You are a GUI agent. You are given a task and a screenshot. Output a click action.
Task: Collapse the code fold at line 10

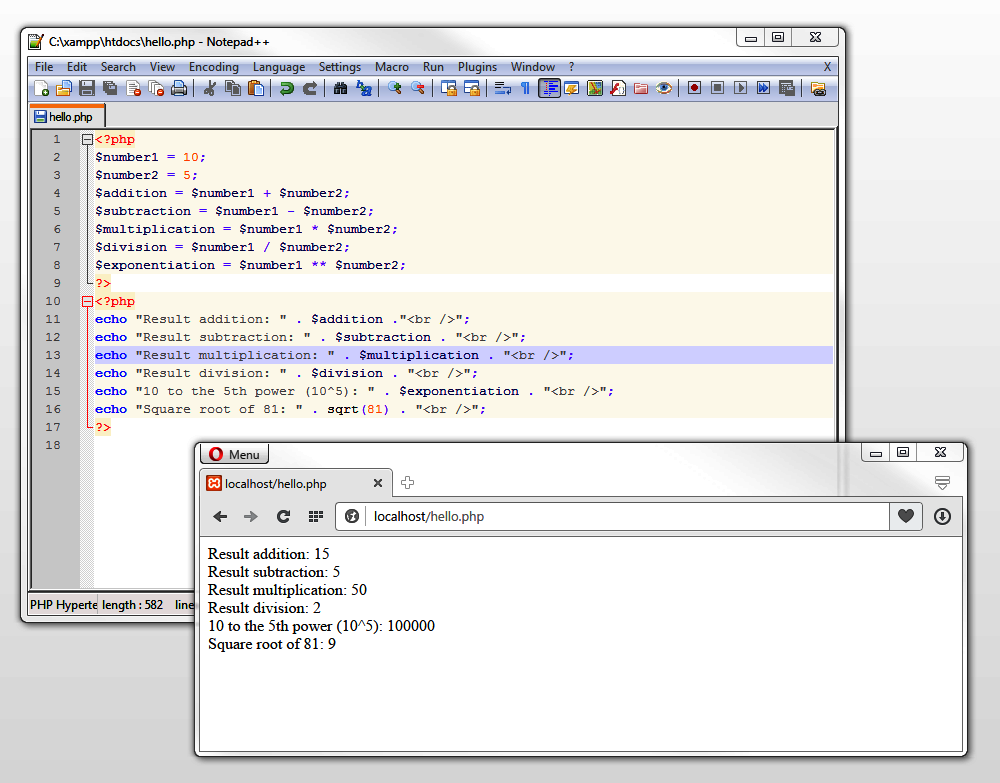click(x=86, y=301)
